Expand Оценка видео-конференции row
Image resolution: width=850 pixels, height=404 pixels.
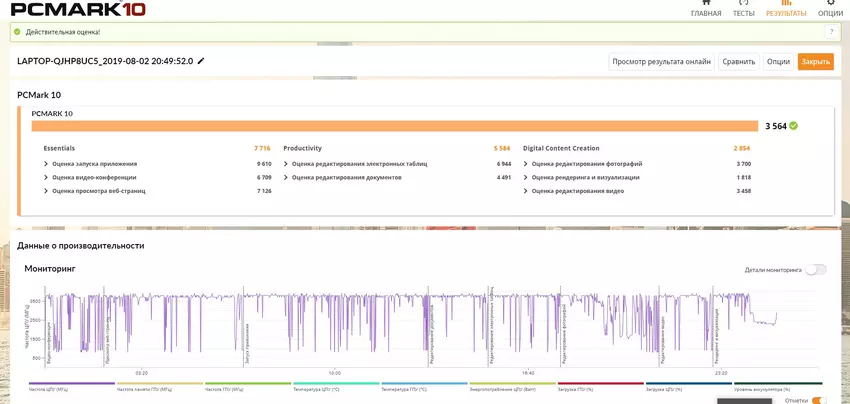pyautogui.click(x=46, y=177)
